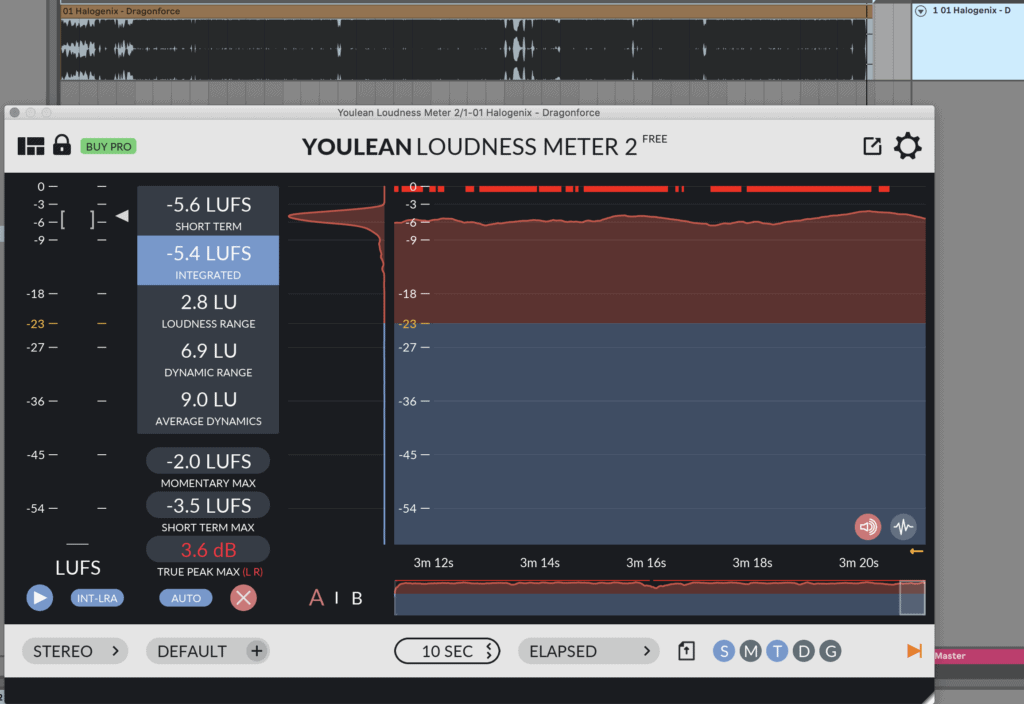Click the orange return arrow below graph
The height and width of the screenshot is (704, 1024).
tap(916, 551)
